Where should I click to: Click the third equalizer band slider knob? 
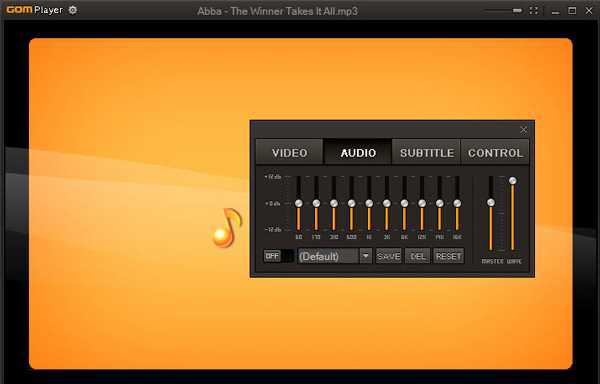point(334,203)
